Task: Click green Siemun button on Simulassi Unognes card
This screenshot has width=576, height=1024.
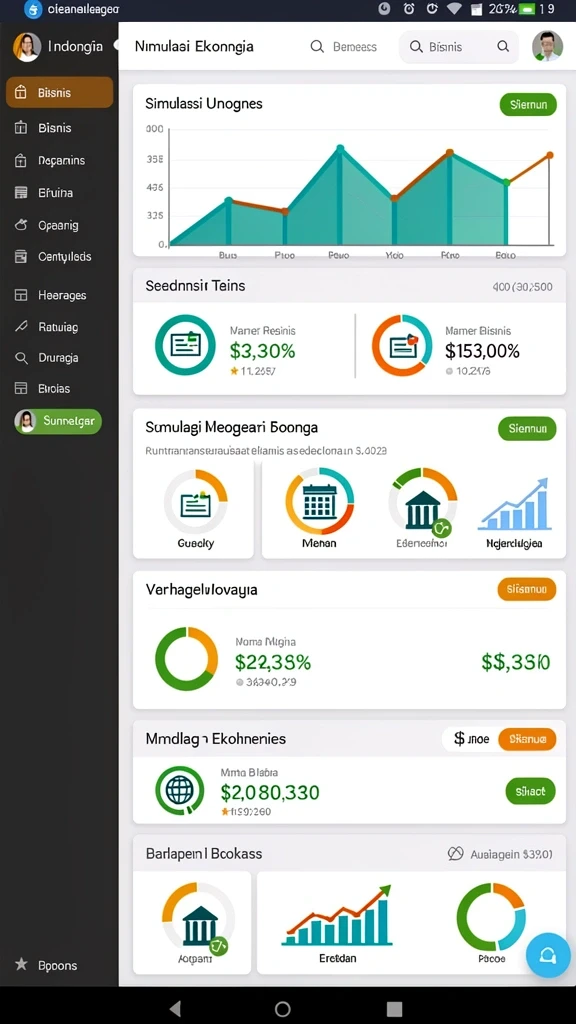Action: [x=528, y=104]
